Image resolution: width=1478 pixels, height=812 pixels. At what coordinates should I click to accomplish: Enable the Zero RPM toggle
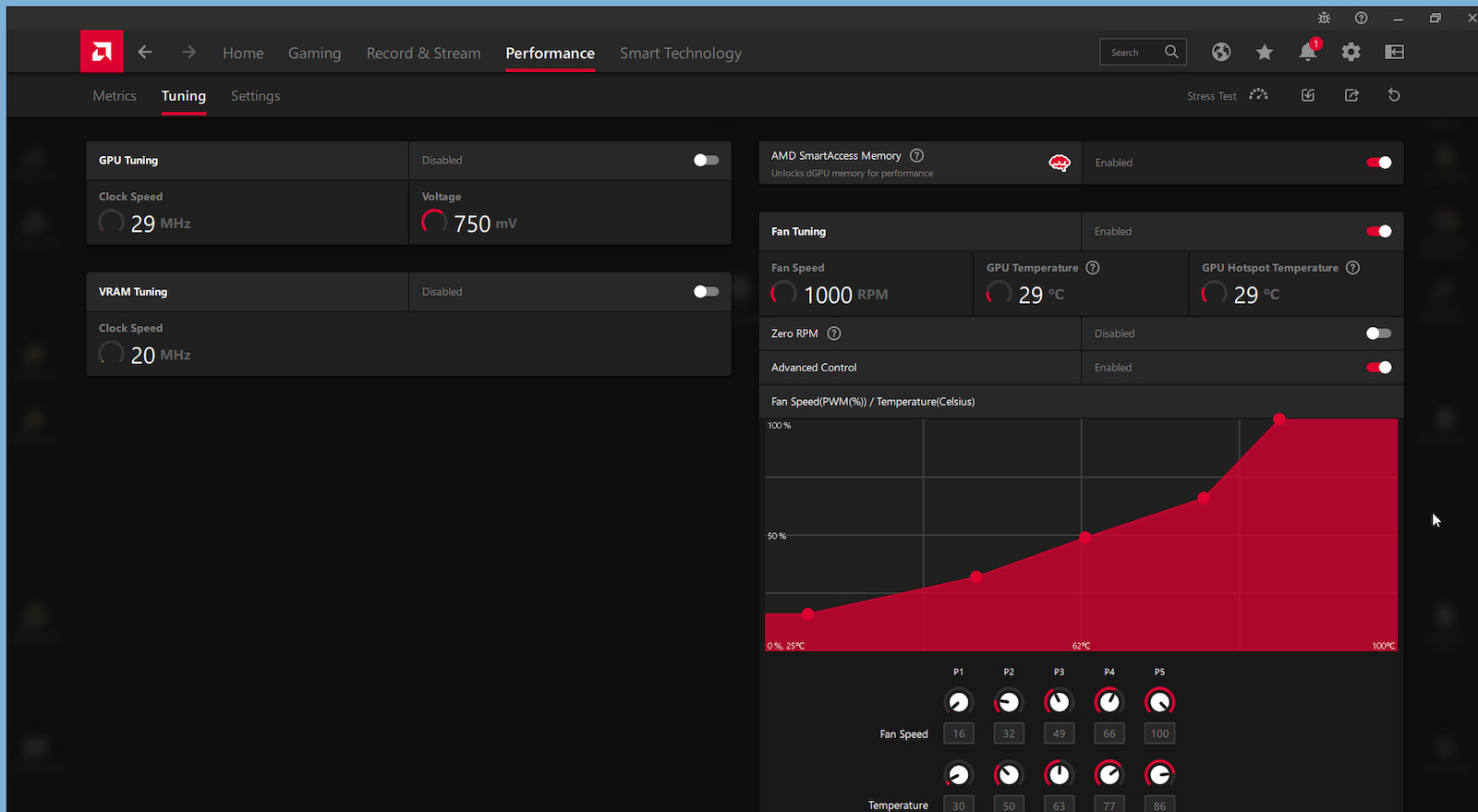[x=1379, y=333]
